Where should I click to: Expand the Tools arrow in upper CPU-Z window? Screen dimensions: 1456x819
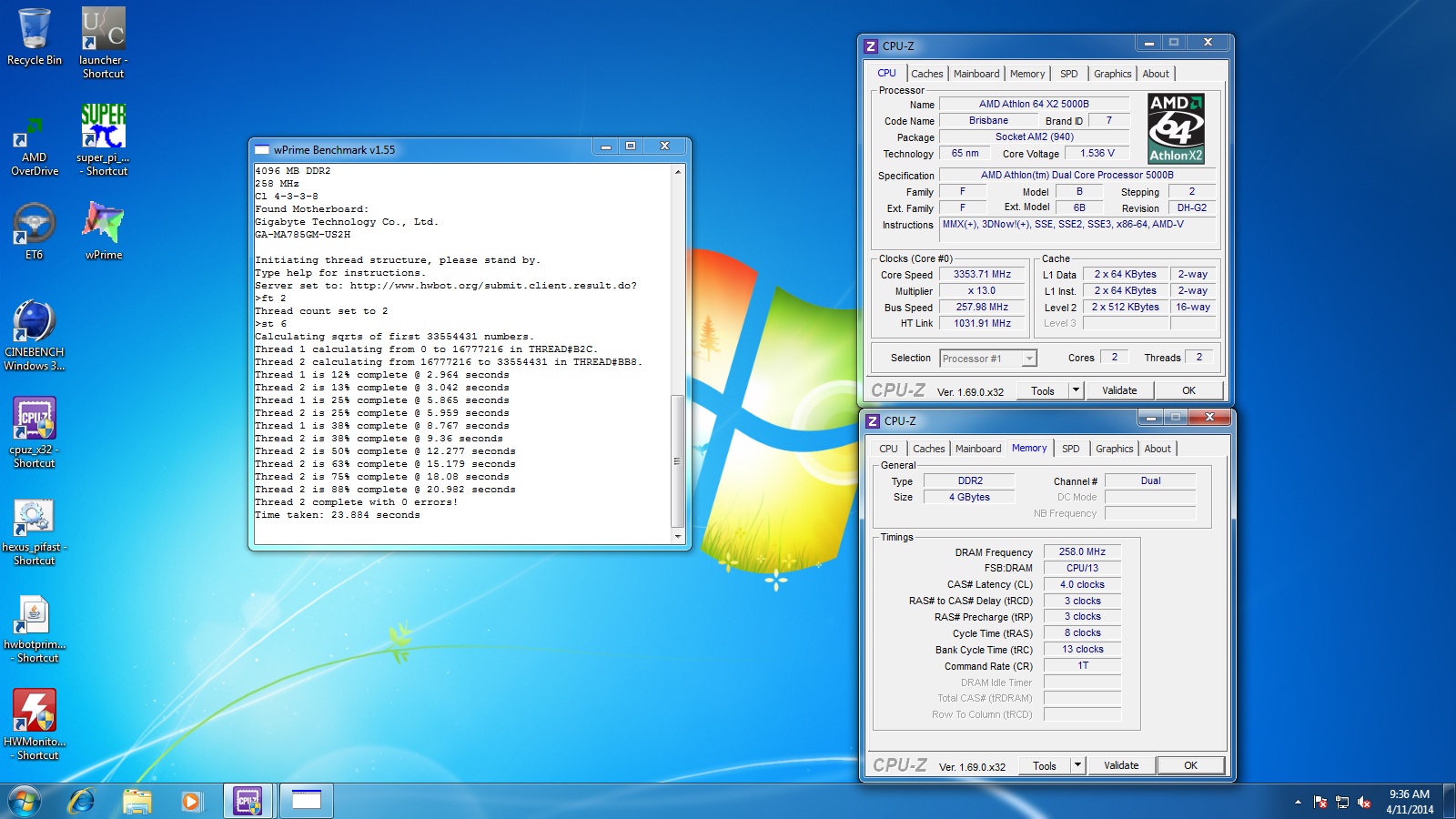click(x=1076, y=390)
